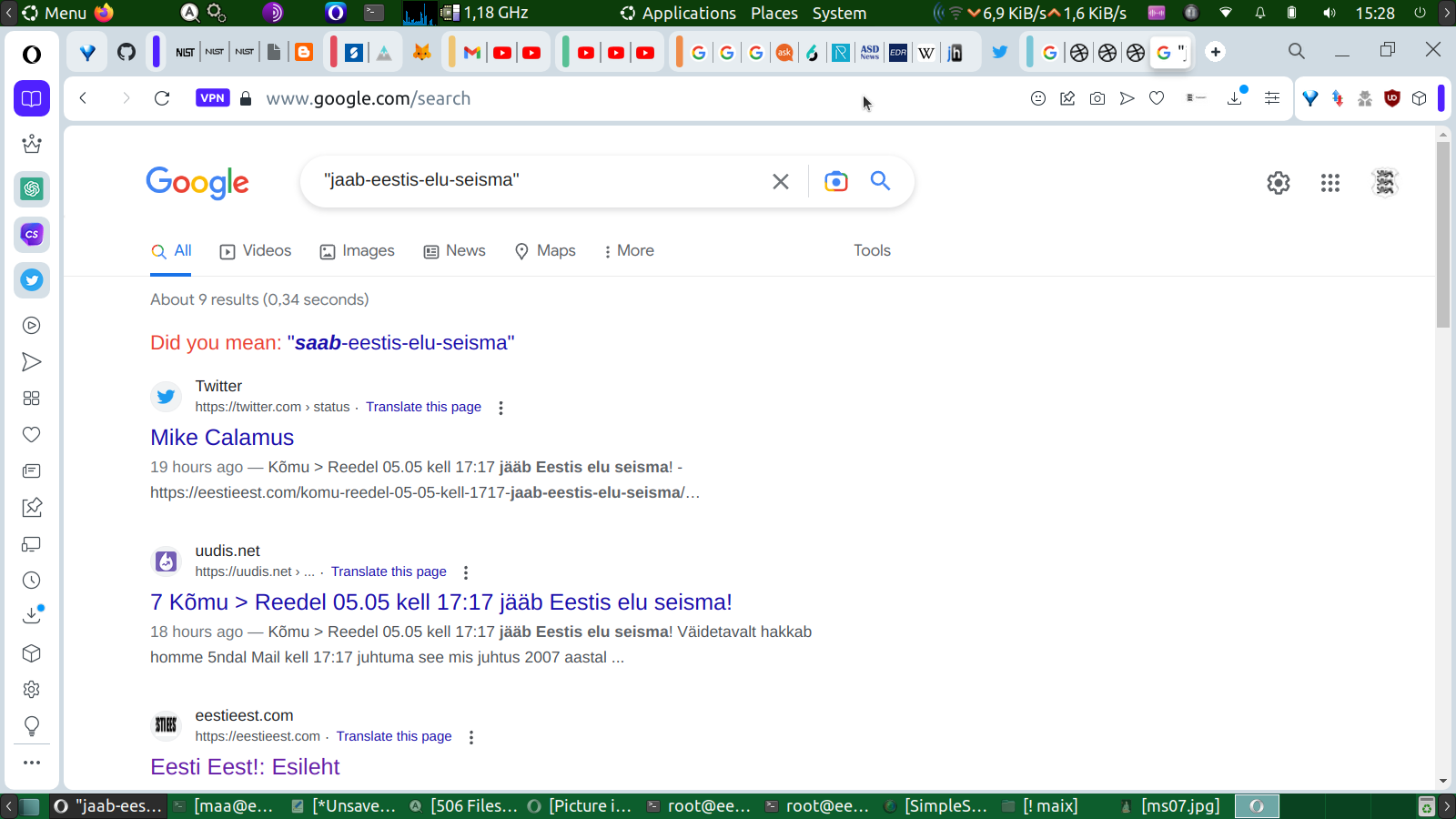Open Settings gear in the Opera sidebar
This screenshot has width=1456, height=819.
[32, 690]
